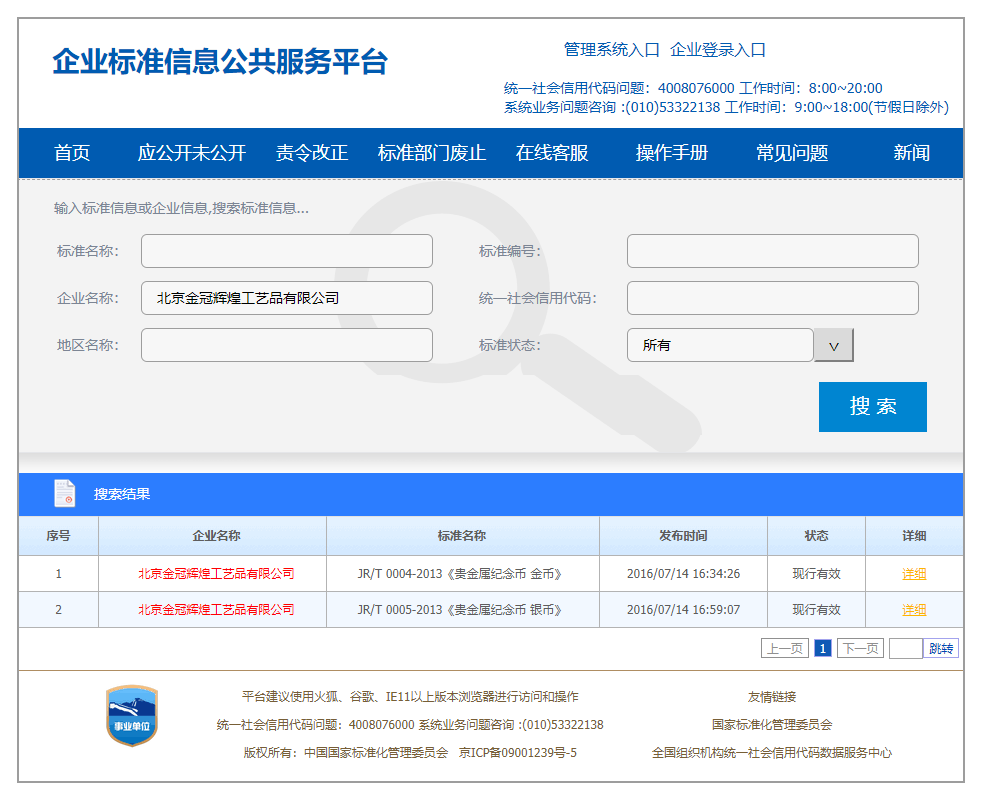Click the 跳转 page jump button
This screenshot has height=800, width=982.
click(x=941, y=649)
